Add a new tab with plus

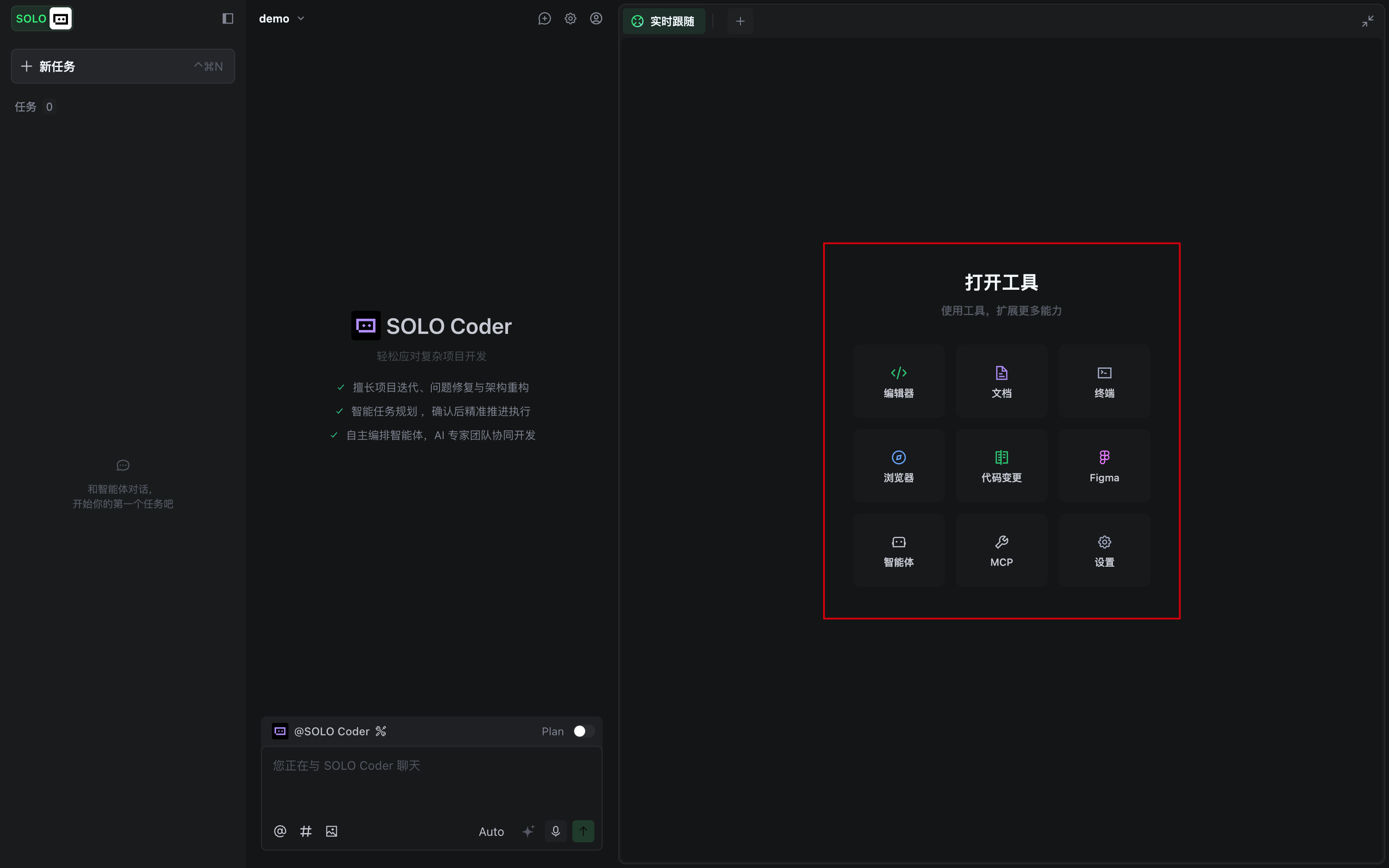[740, 21]
